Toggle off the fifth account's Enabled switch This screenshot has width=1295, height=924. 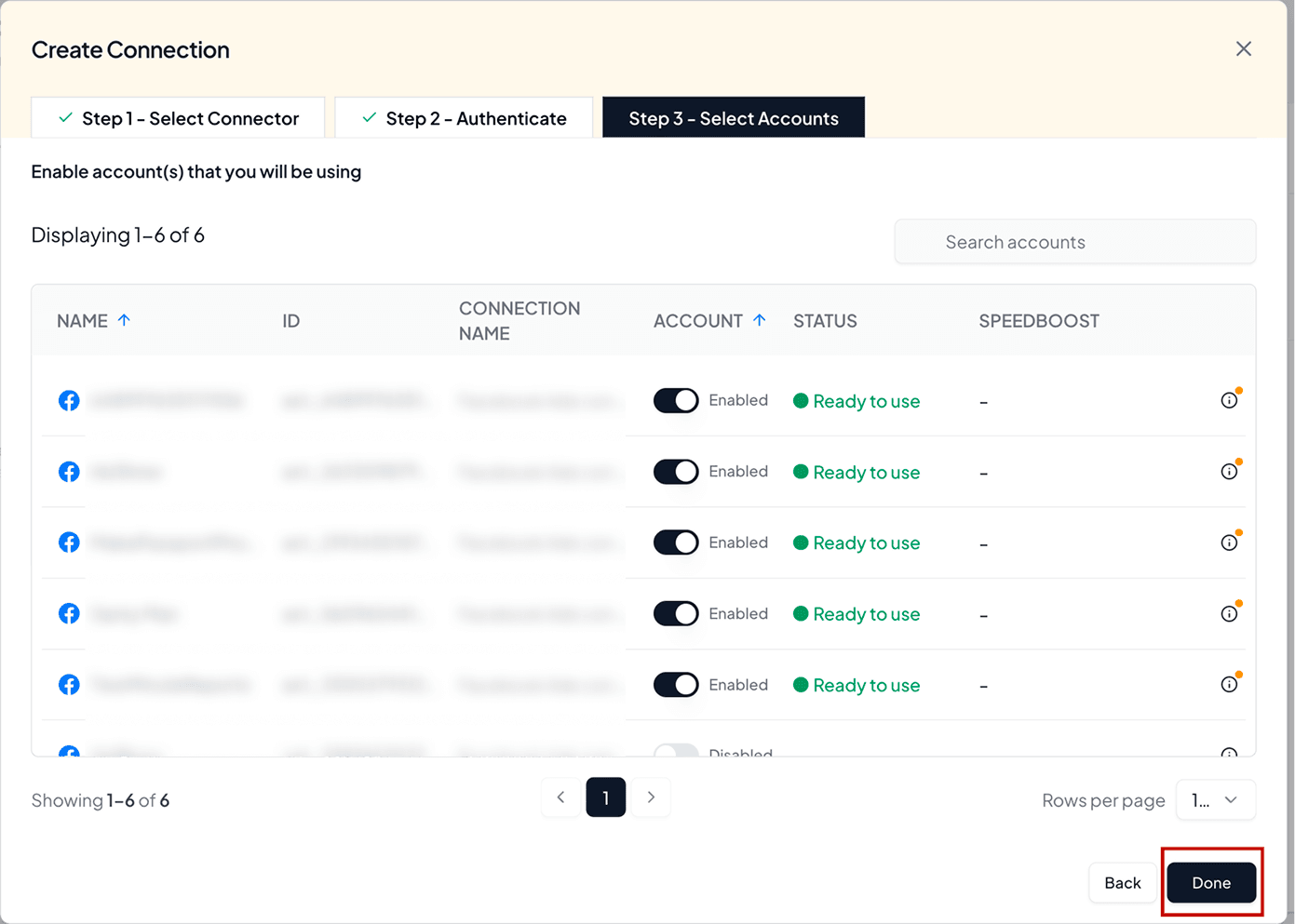[676, 685]
